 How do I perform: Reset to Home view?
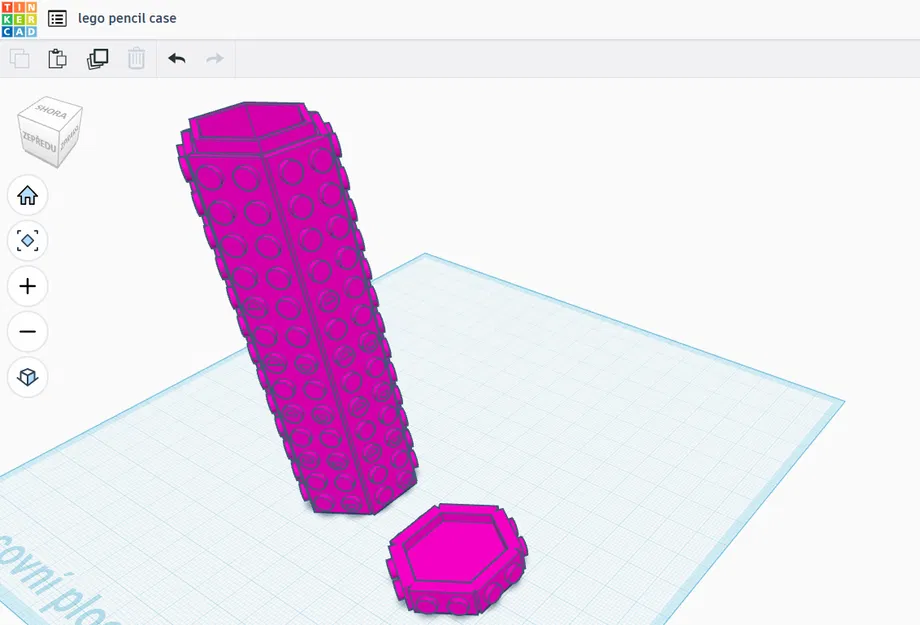(x=28, y=195)
